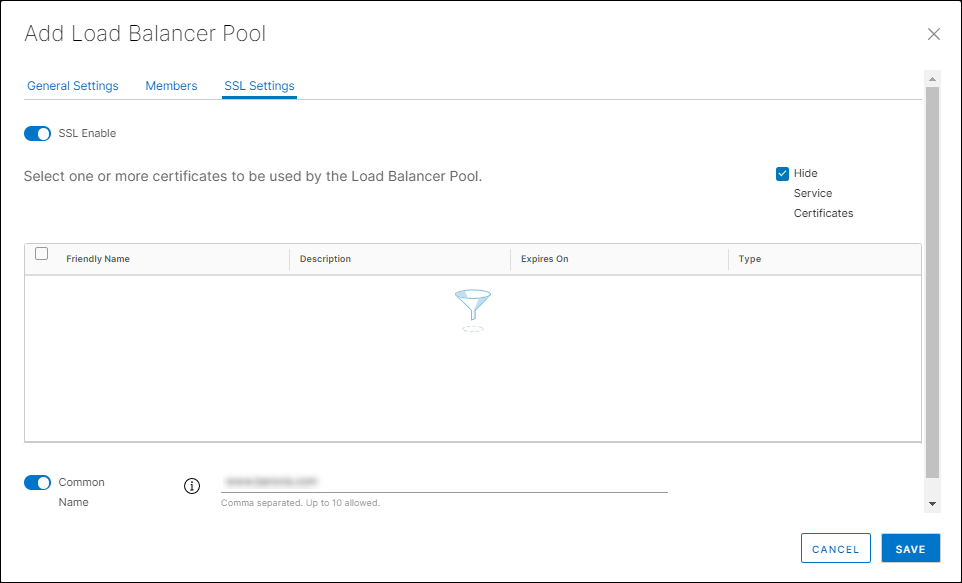The width and height of the screenshot is (962, 583).
Task: Close the Add Load Balancer Pool dialog
Action: pyautogui.click(x=933, y=34)
